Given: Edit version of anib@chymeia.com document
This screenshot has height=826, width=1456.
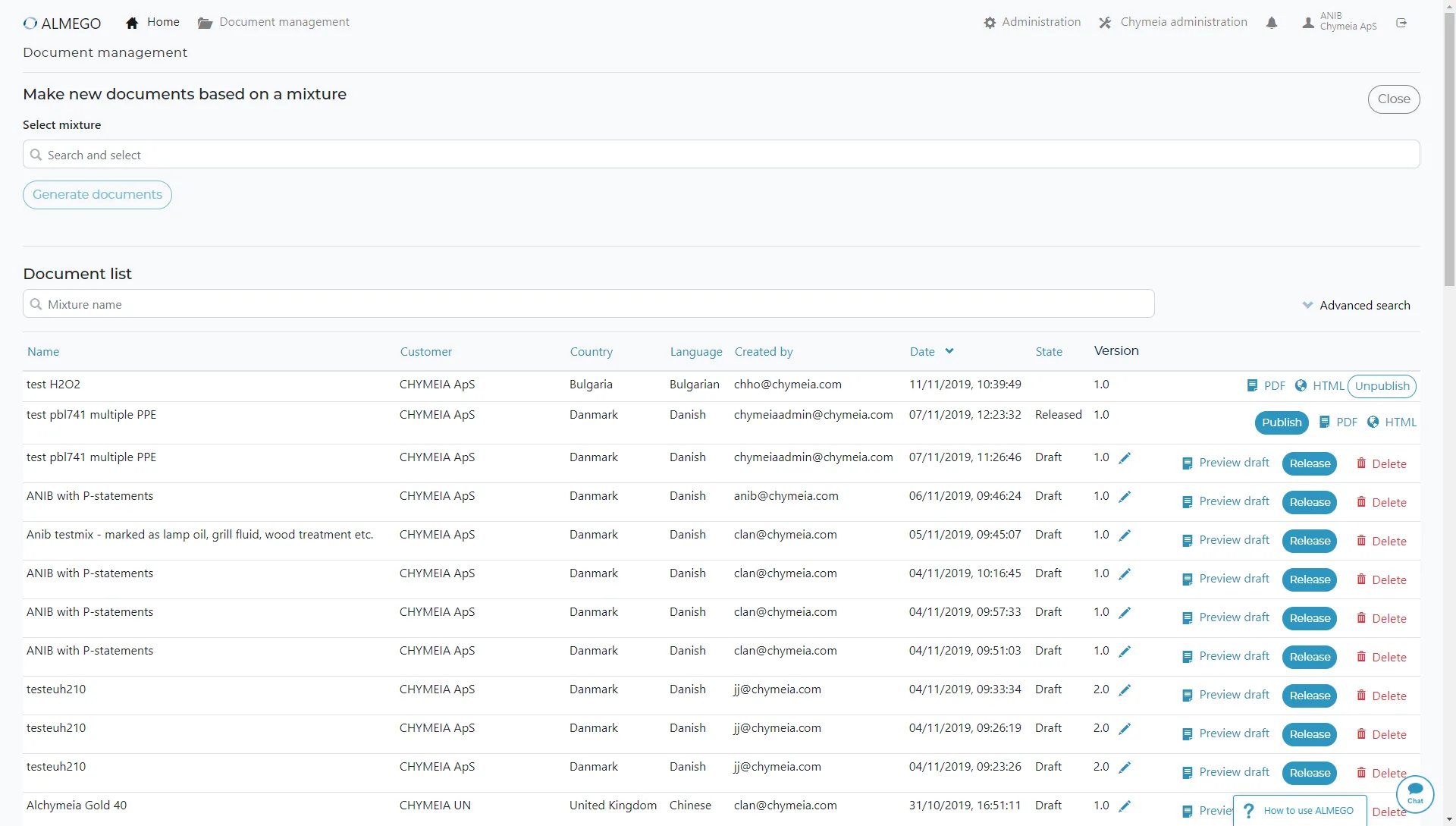Looking at the screenshot, I should (1125, 496).
